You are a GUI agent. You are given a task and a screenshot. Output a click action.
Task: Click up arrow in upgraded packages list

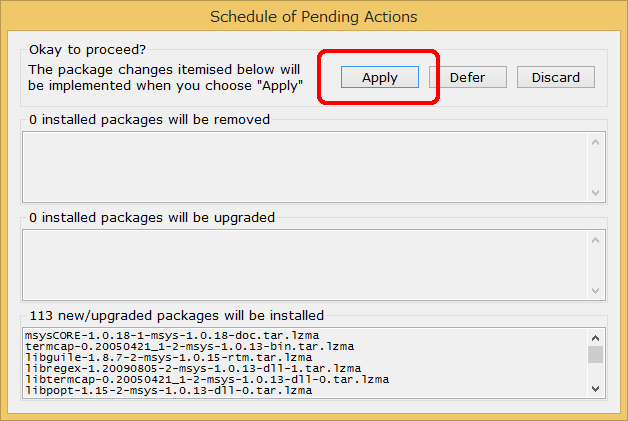point(596,240)
